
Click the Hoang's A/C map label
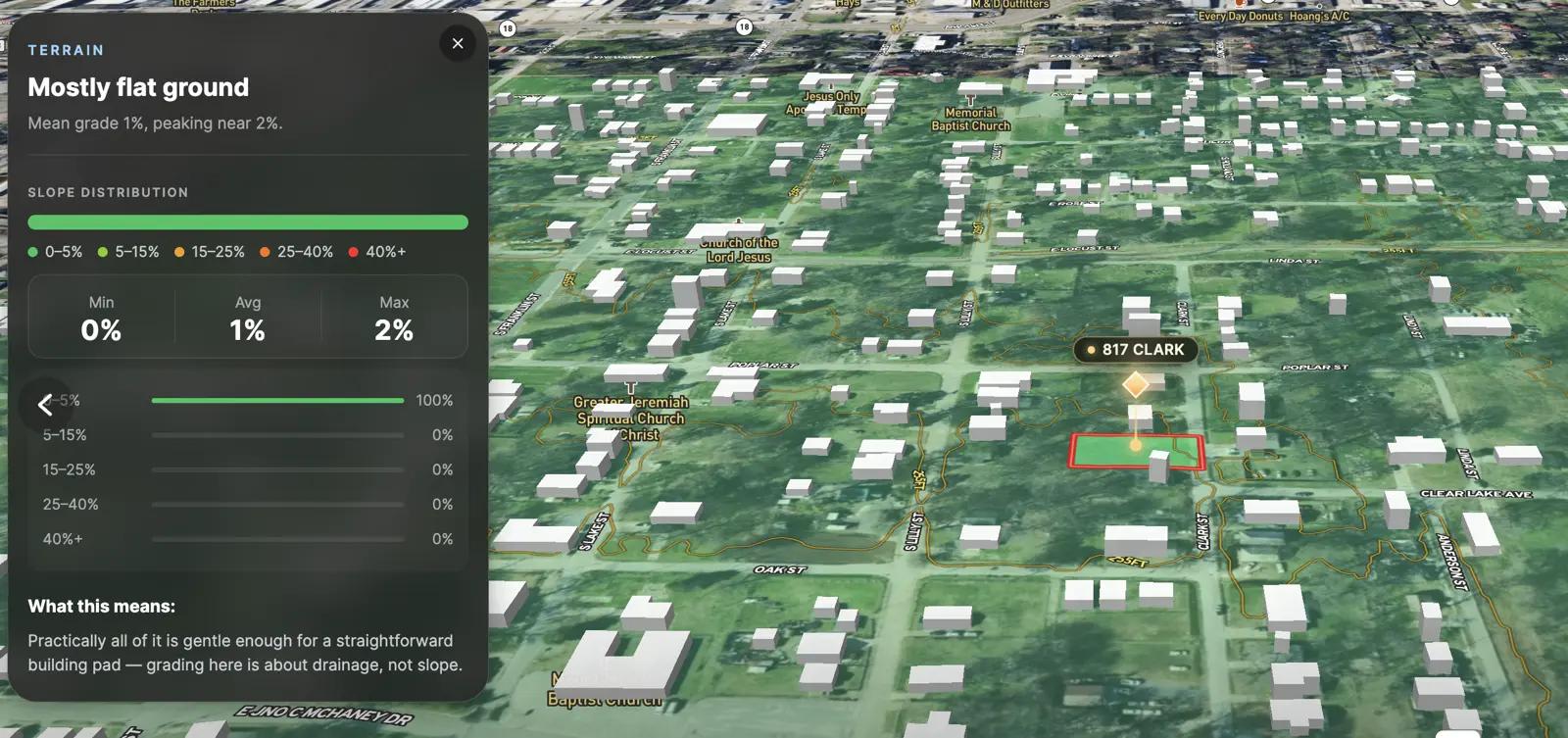(x=1320, y=16)
